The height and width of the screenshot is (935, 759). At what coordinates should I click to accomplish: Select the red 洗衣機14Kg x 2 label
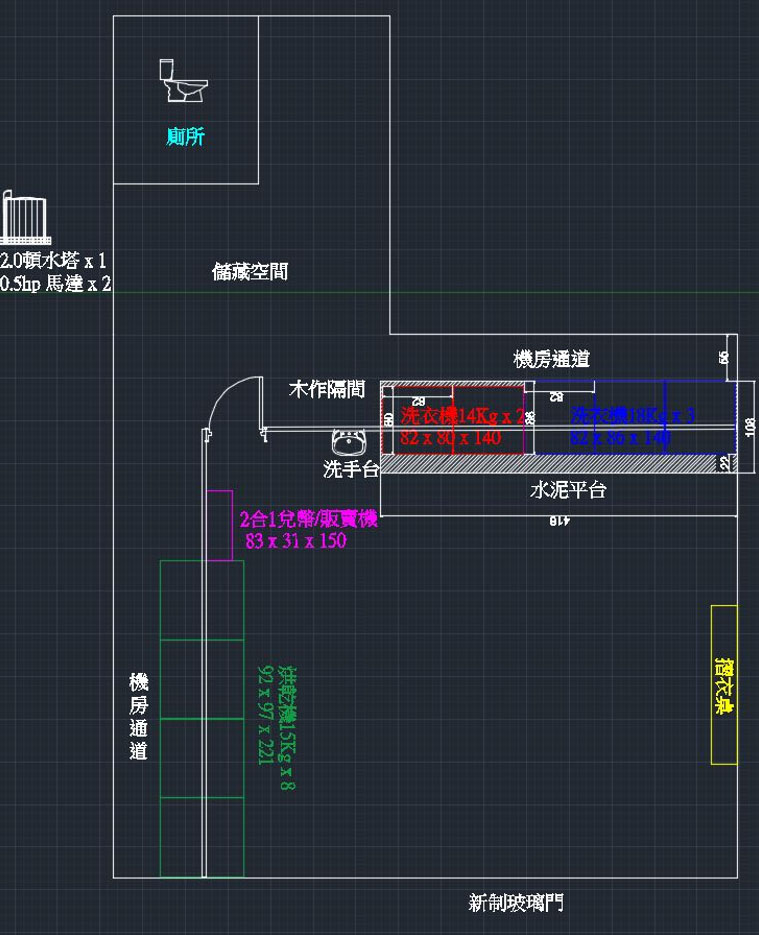[x=462, y=416]
